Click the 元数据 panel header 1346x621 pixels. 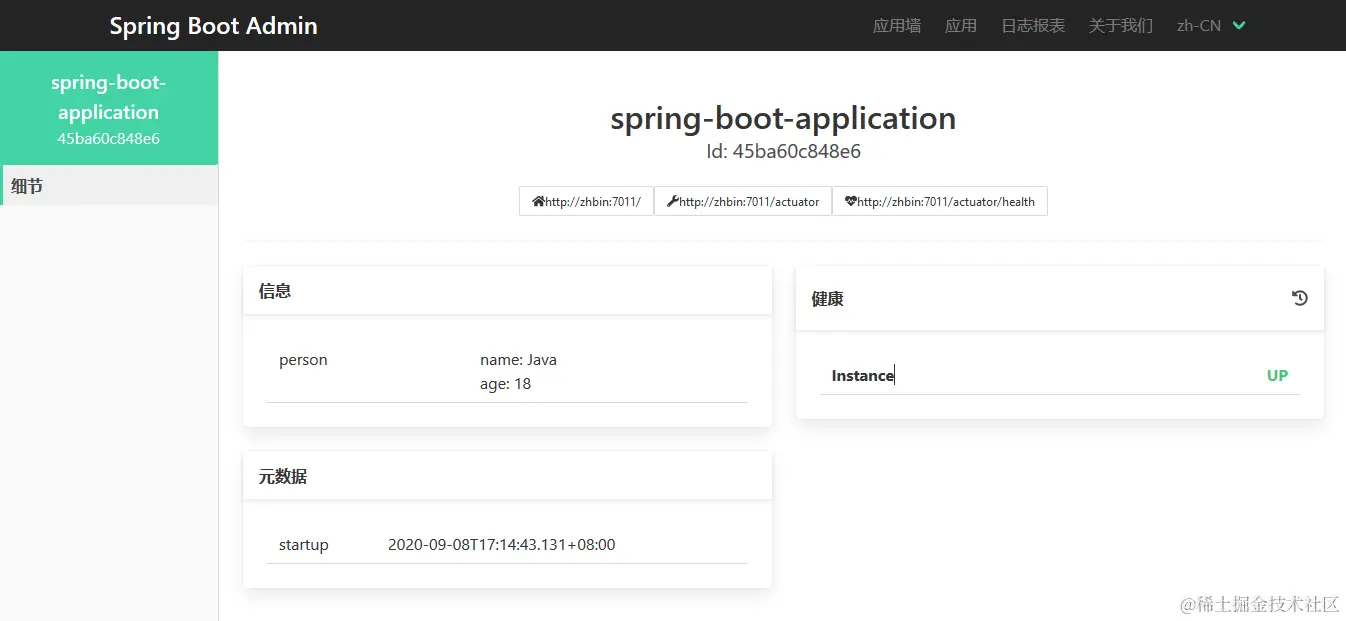click(x=507, y=476)
